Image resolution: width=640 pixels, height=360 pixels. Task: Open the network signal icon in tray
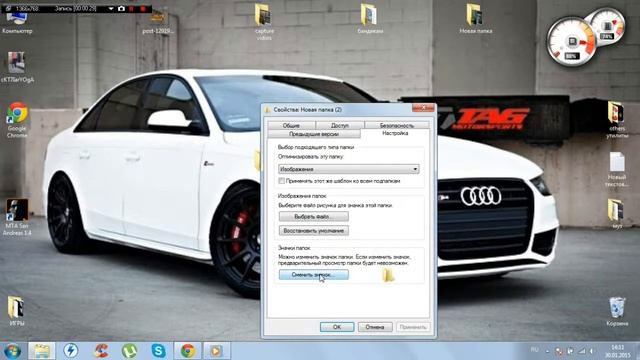pos(582,351)
